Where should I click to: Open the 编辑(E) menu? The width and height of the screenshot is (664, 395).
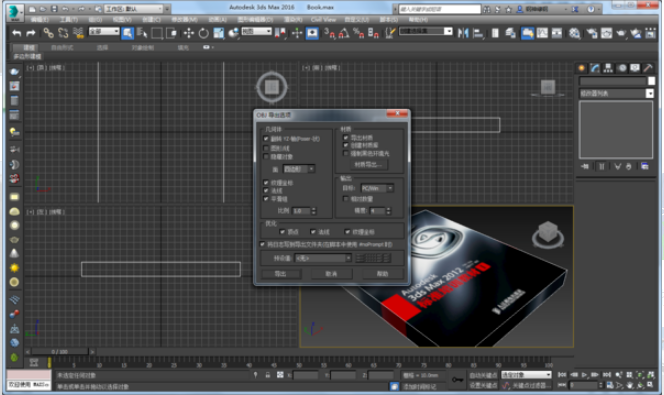click(x=39, y=20)
